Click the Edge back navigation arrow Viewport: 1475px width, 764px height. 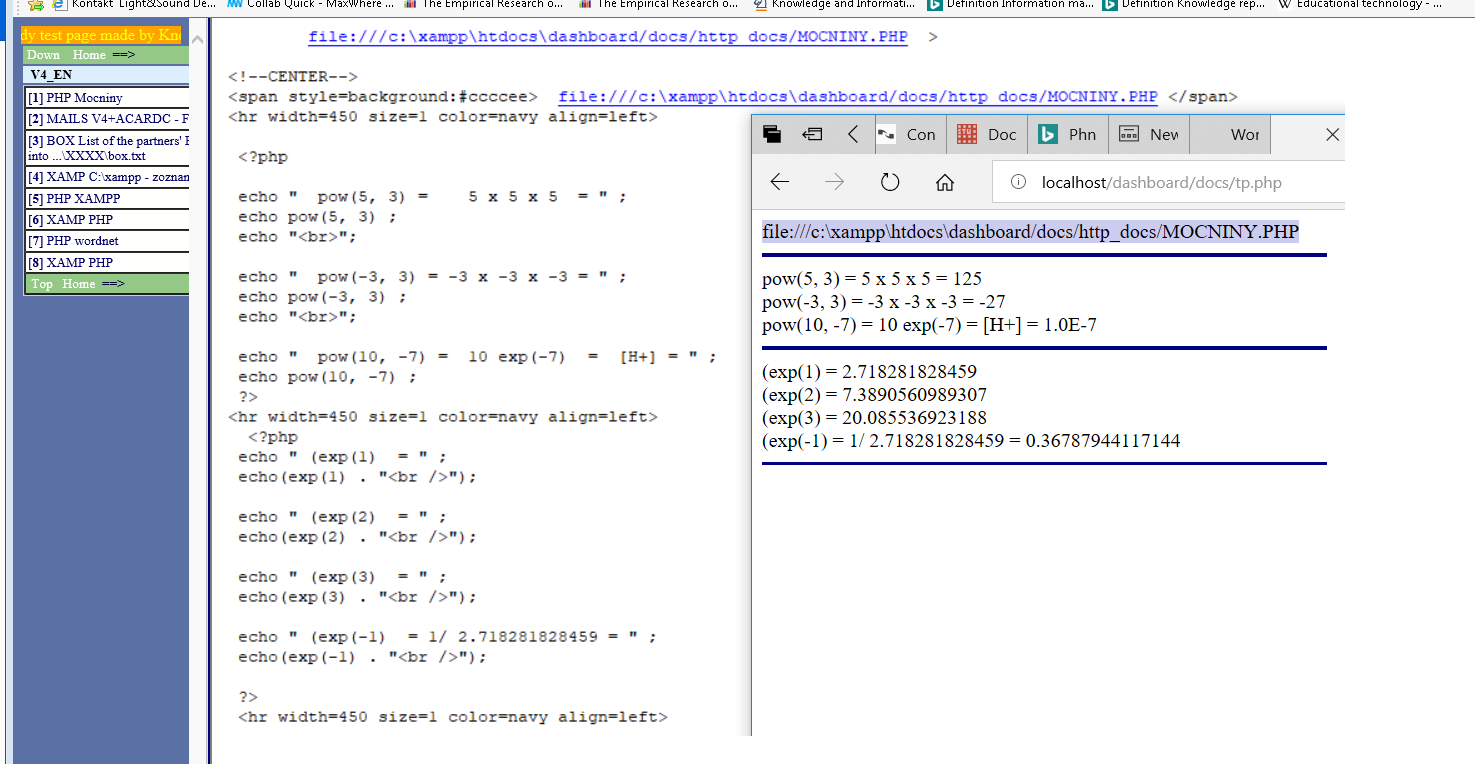780,182
